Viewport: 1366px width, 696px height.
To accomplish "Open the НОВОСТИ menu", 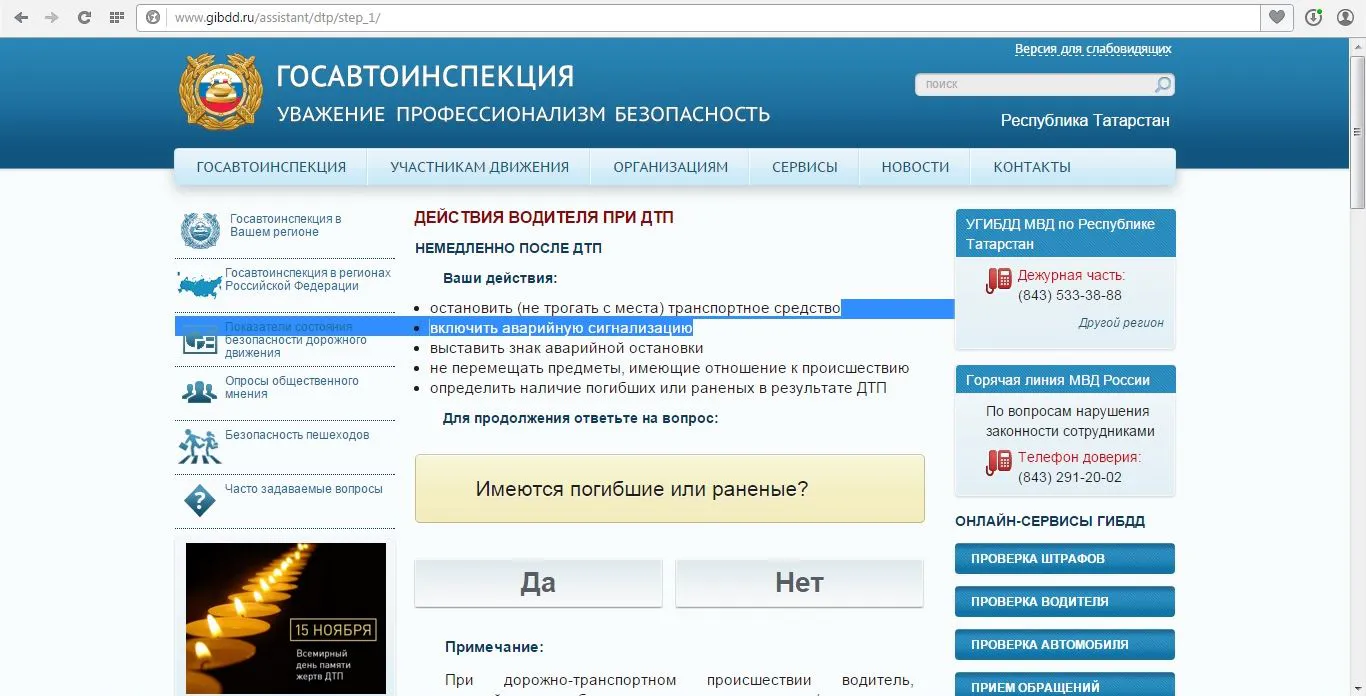I will (x=915, y=167).
